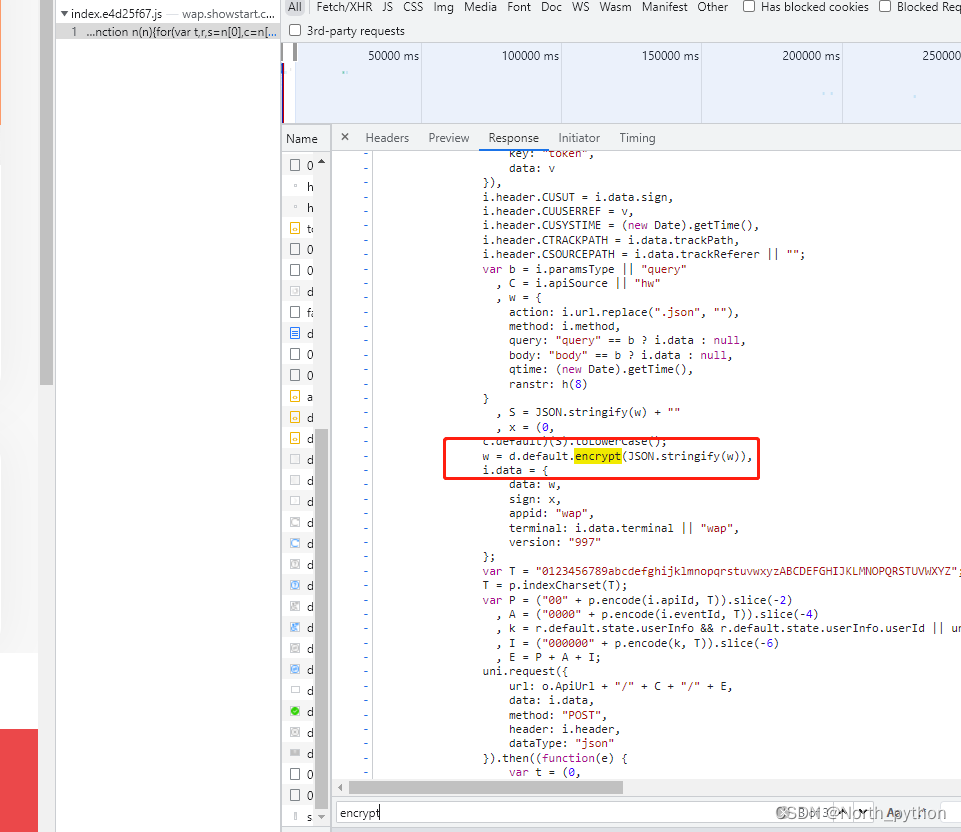This screenshot has width=961, height=832.
Task: Filter requests by JS
Action: coord(387,7)
